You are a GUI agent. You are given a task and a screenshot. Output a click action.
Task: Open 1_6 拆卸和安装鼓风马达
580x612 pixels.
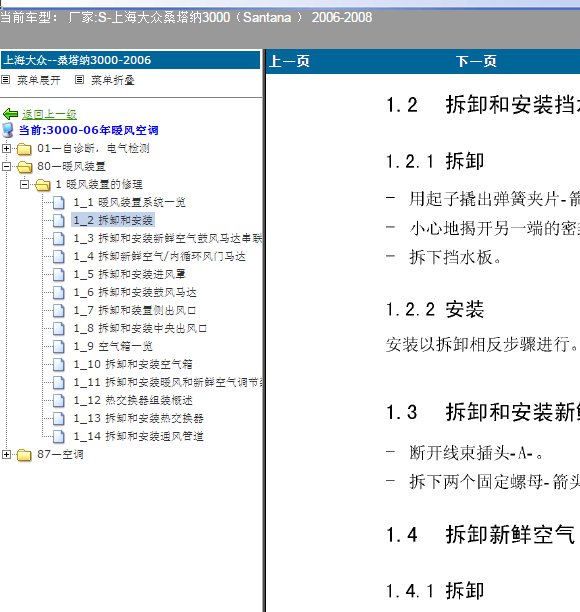tap(135, 292)
